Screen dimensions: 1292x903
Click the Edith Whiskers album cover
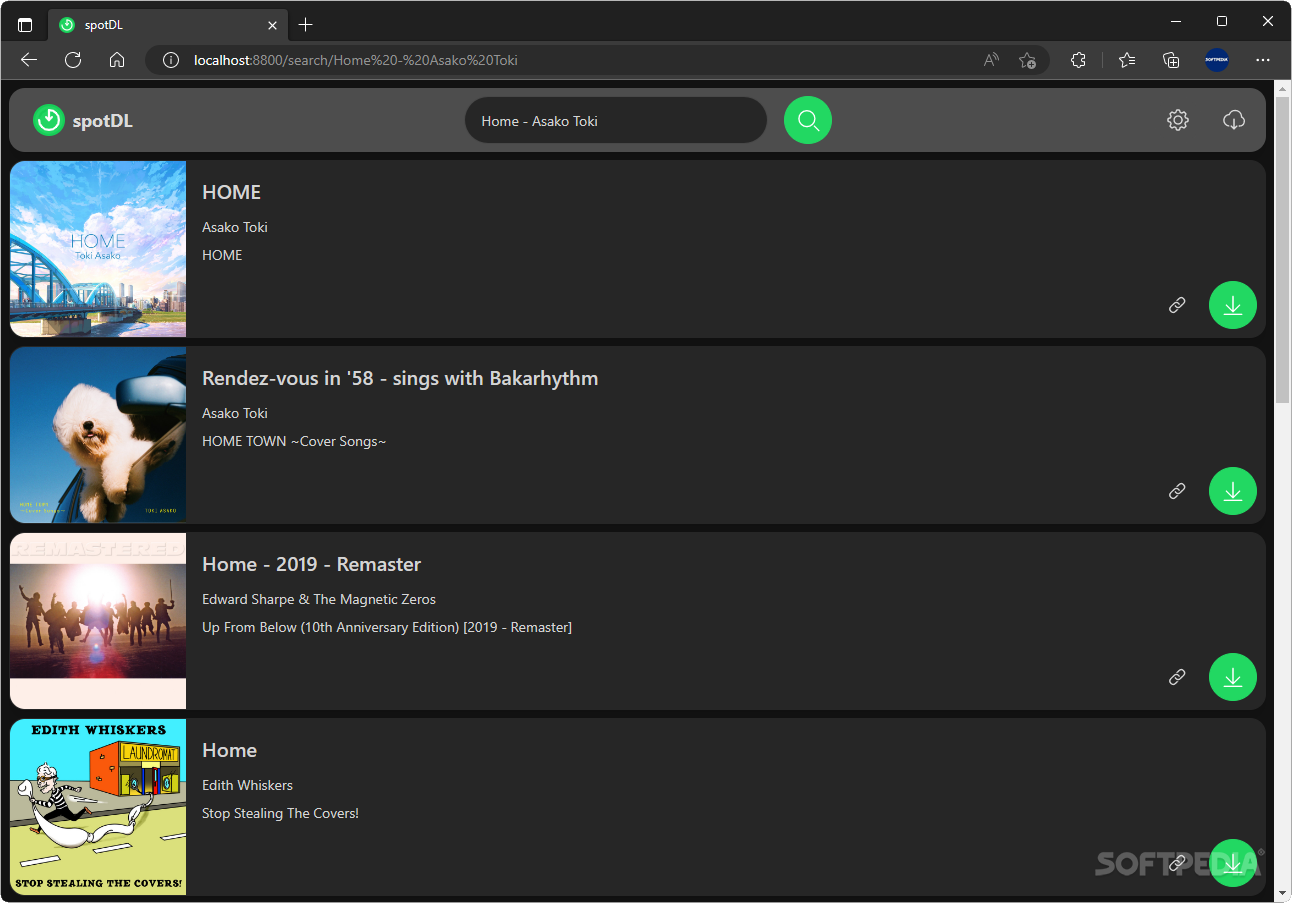point(98,807)
